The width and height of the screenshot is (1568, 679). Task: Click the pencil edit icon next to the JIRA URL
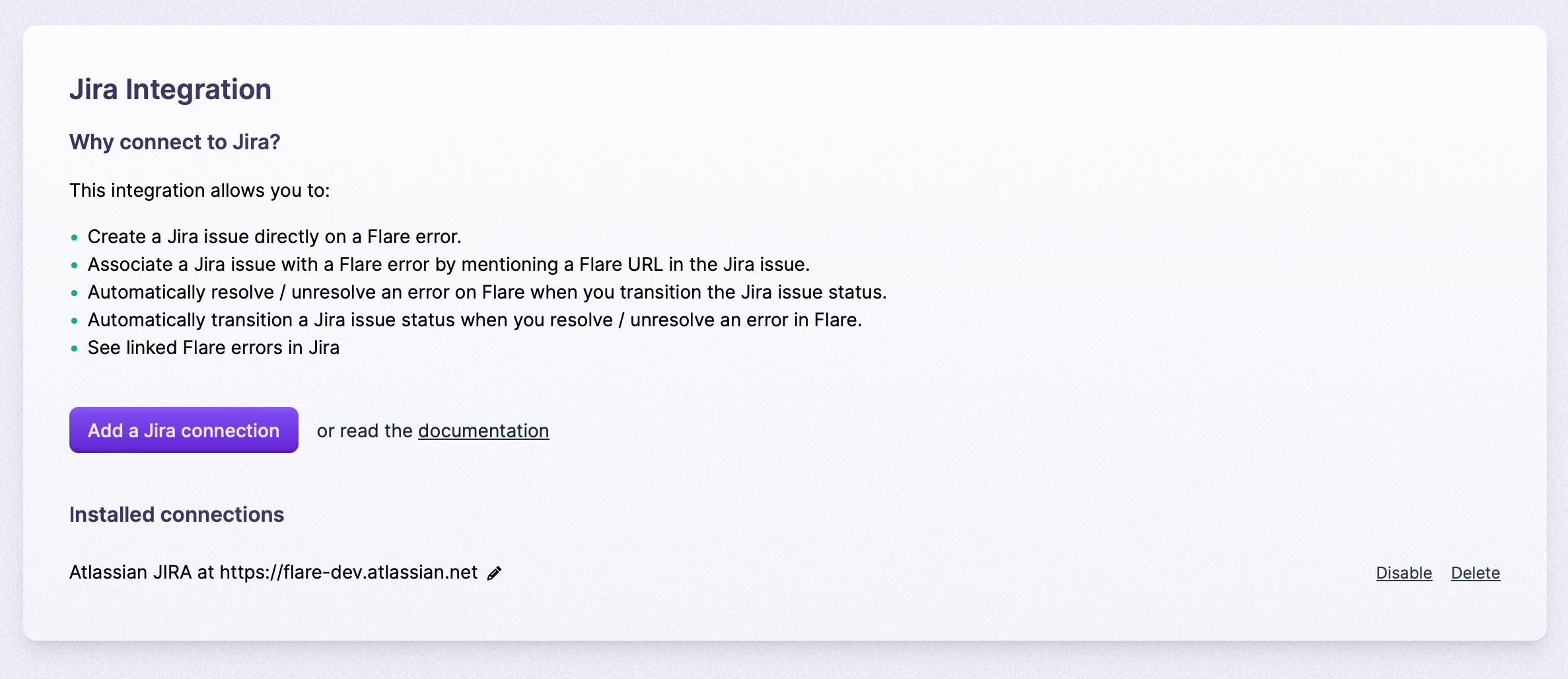pos(494,573)
